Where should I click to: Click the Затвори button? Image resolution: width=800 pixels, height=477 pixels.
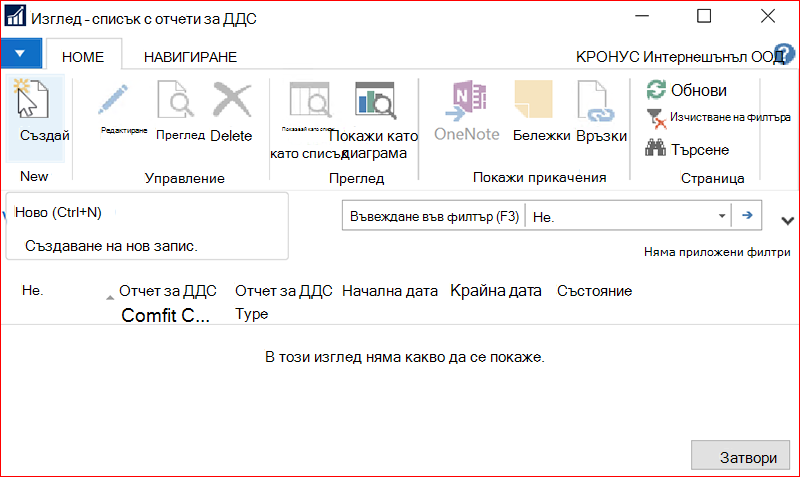point(740,456)
